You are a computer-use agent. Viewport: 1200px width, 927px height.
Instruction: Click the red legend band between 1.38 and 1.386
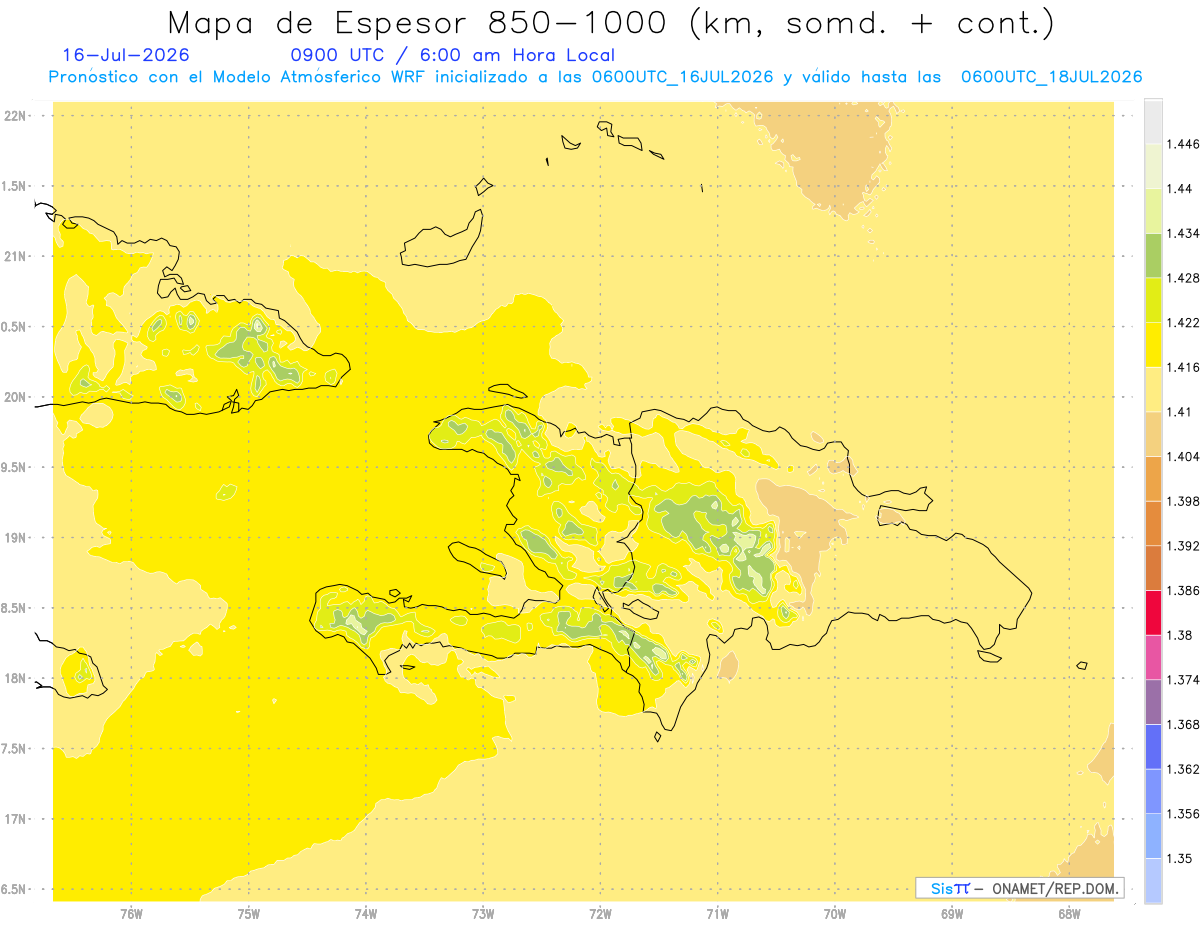(x=1153, y=612)
